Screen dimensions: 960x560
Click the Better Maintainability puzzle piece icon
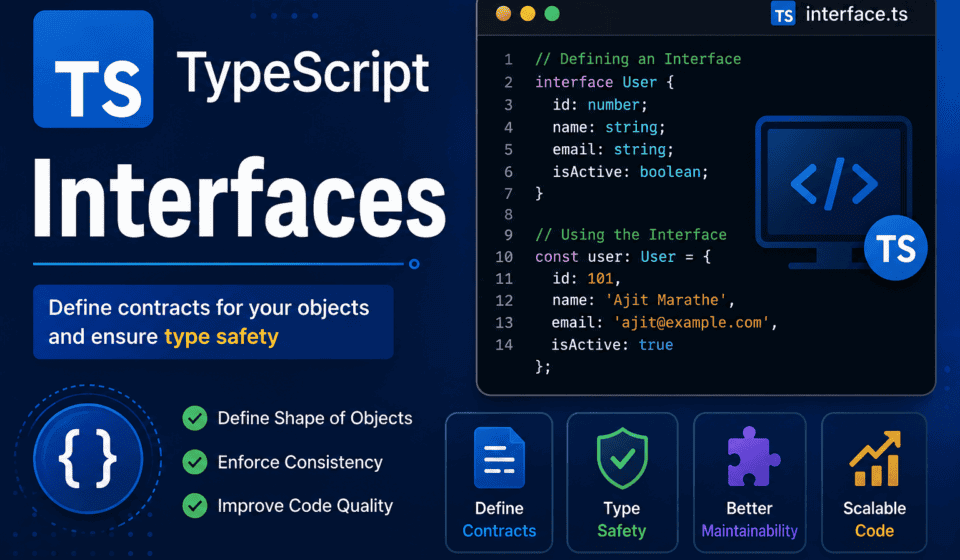(x=752, y=457)
